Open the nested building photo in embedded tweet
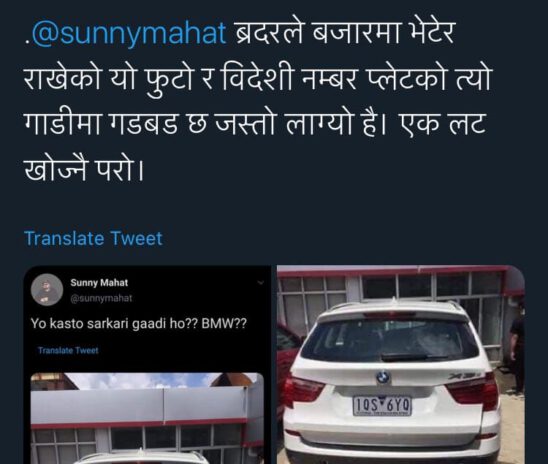Viewport: 548px width, 464px height. (x=147, y=418)
